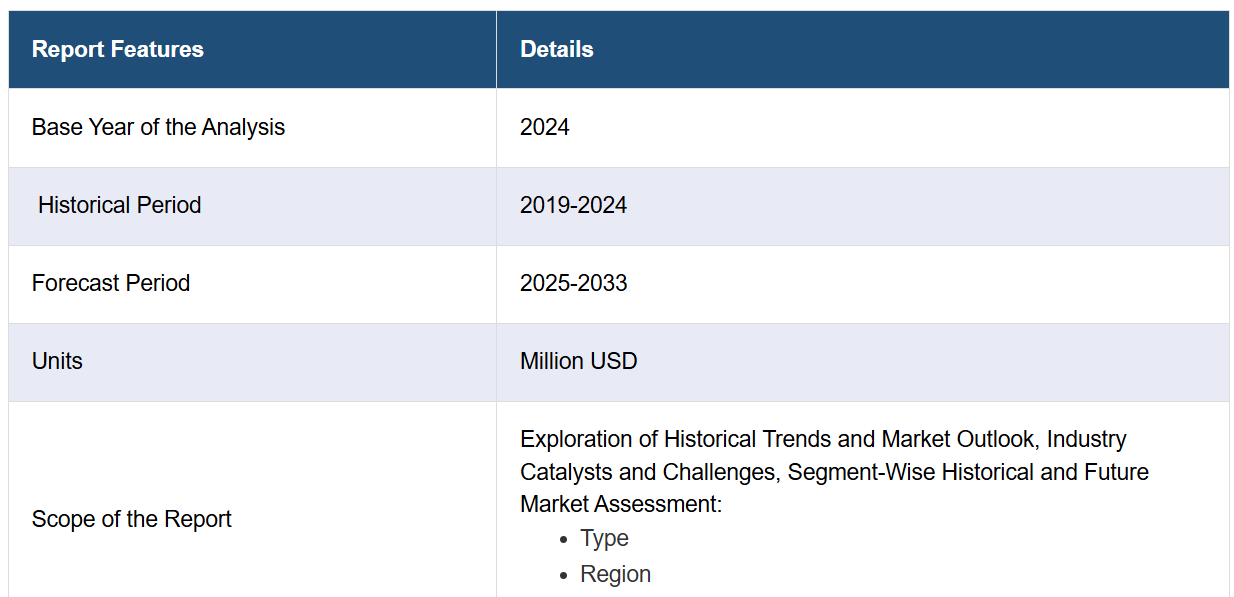Click the bullet dot before Region
The image size is (1234, 597).
(x=564, y=576)
